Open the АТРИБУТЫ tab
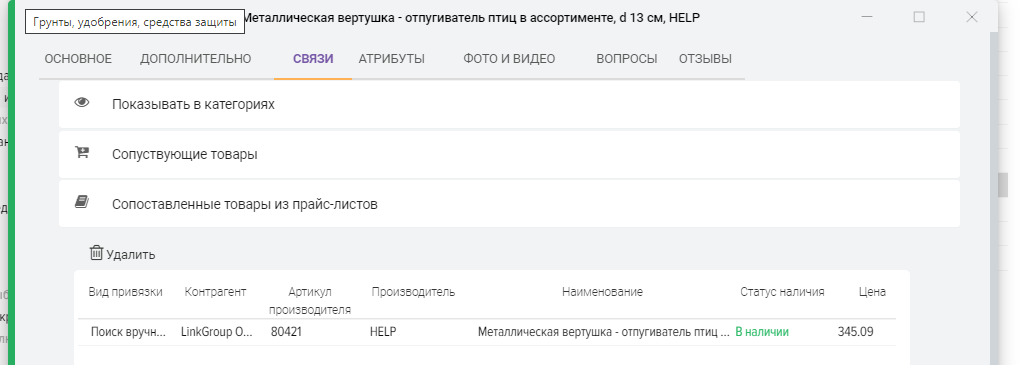The width and height of the screenshot is (1020, 365). (x=392, y=59)
